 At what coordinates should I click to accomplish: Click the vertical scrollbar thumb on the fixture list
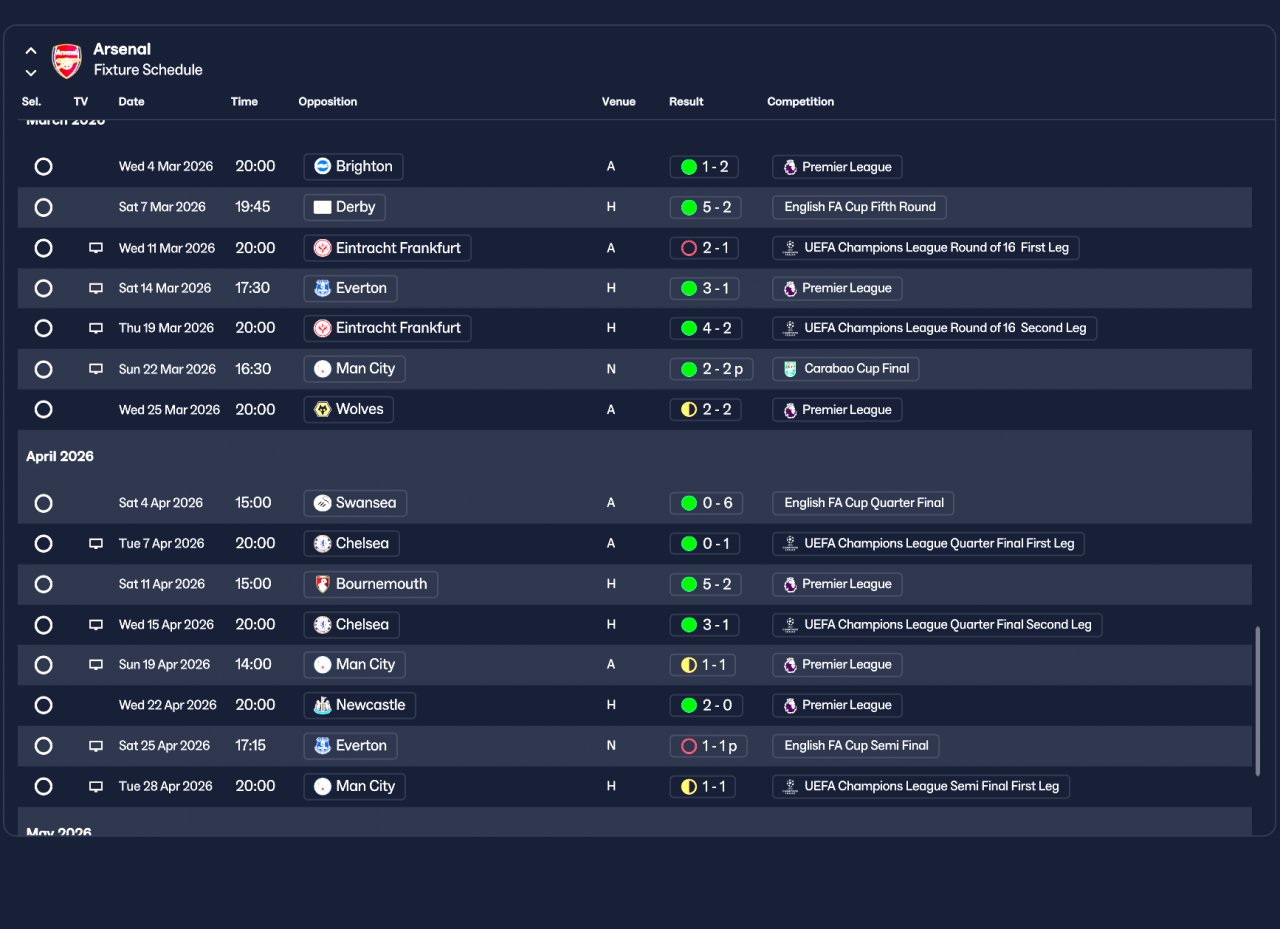(x=1258, y=700)
